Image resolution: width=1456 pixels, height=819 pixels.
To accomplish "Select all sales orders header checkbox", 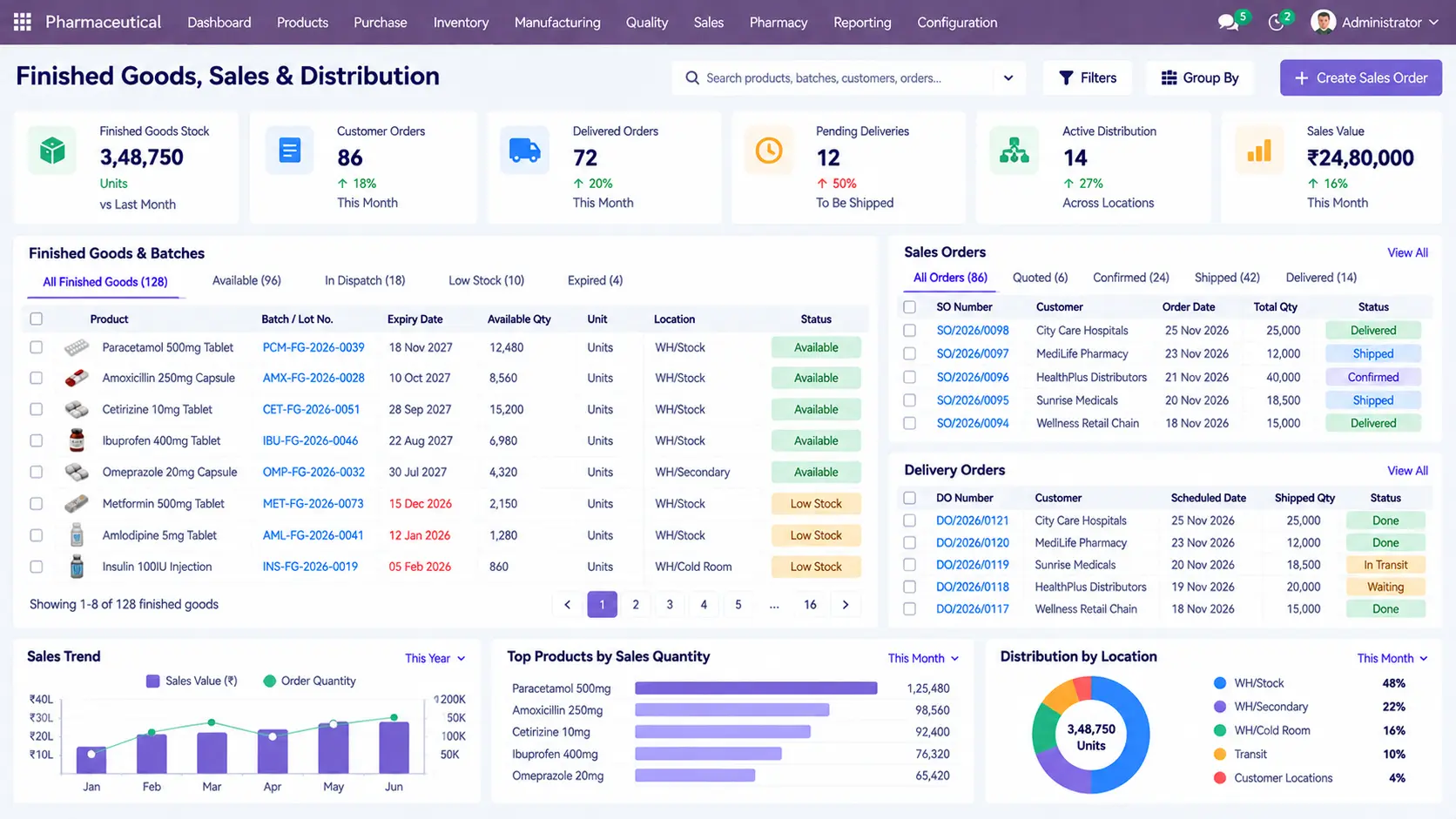I will point(909,307).
